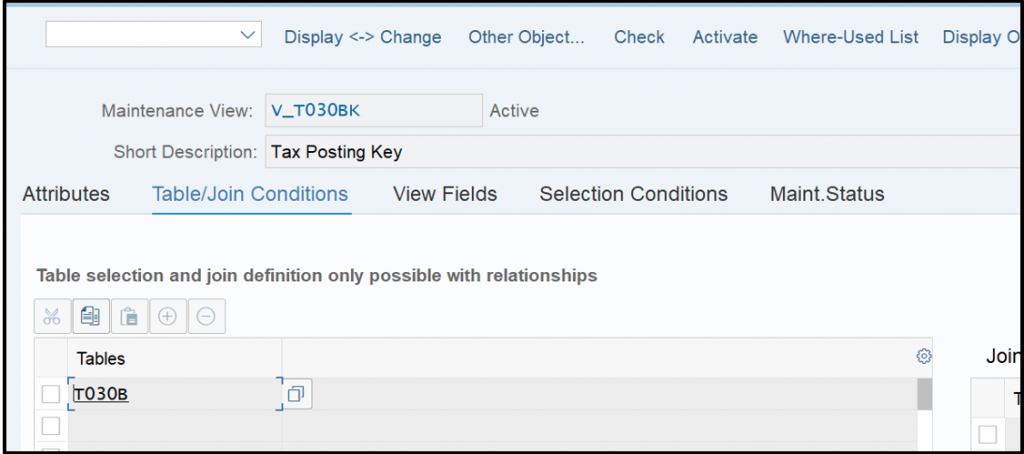Select the Maint.Status tab
The width and height of the screenshot is (1024, 454).
[x=827, y=194]
